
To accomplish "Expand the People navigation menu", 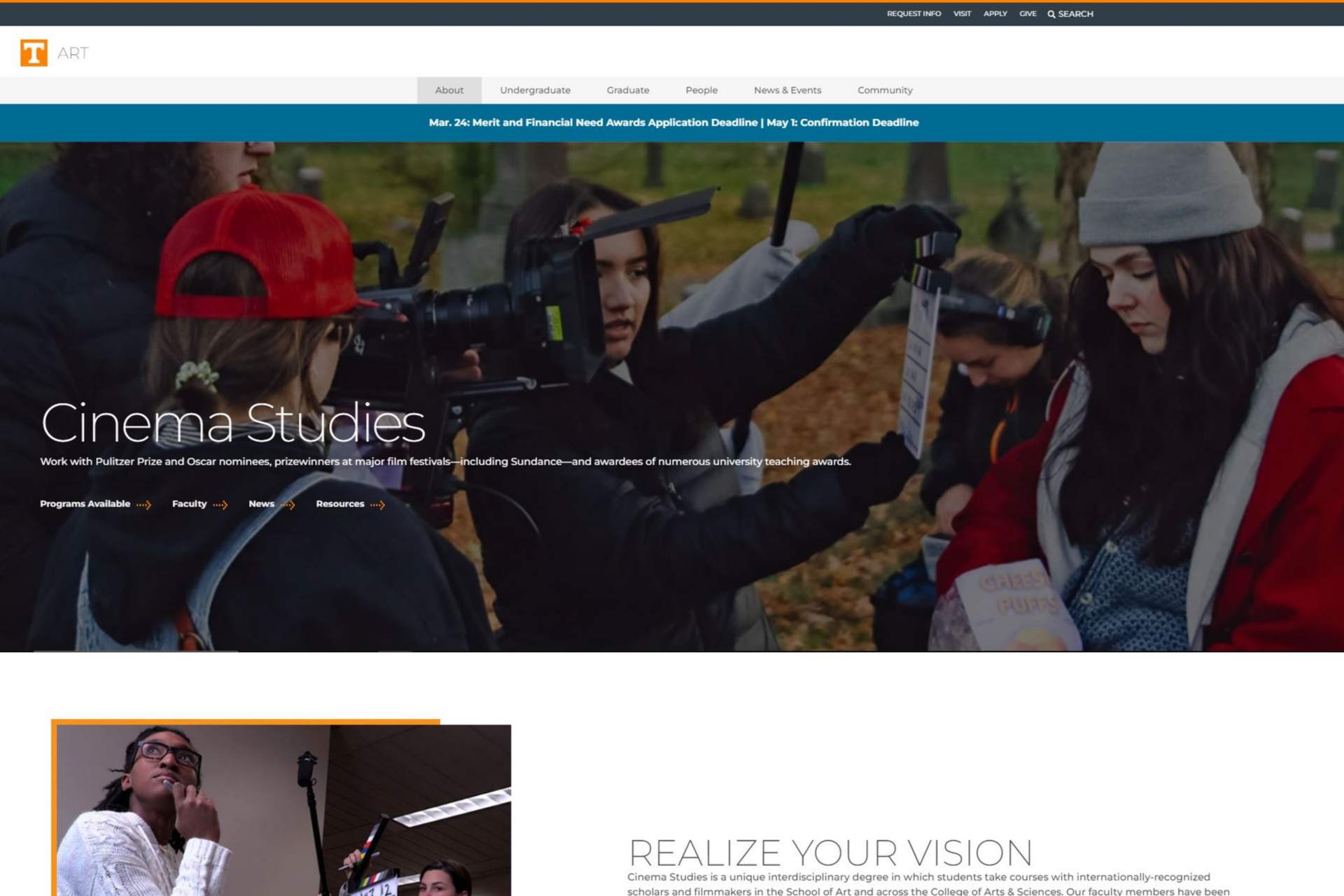I will [x=701, y=90].
